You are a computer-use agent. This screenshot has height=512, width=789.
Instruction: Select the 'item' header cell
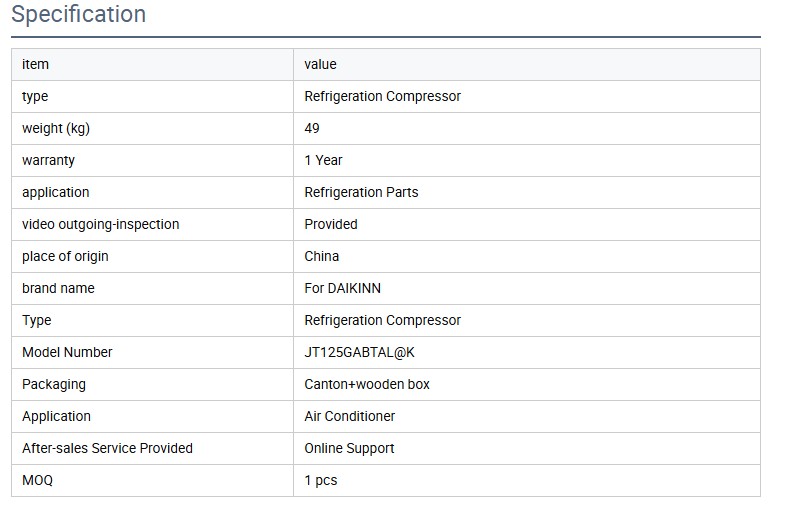[35, 64]
